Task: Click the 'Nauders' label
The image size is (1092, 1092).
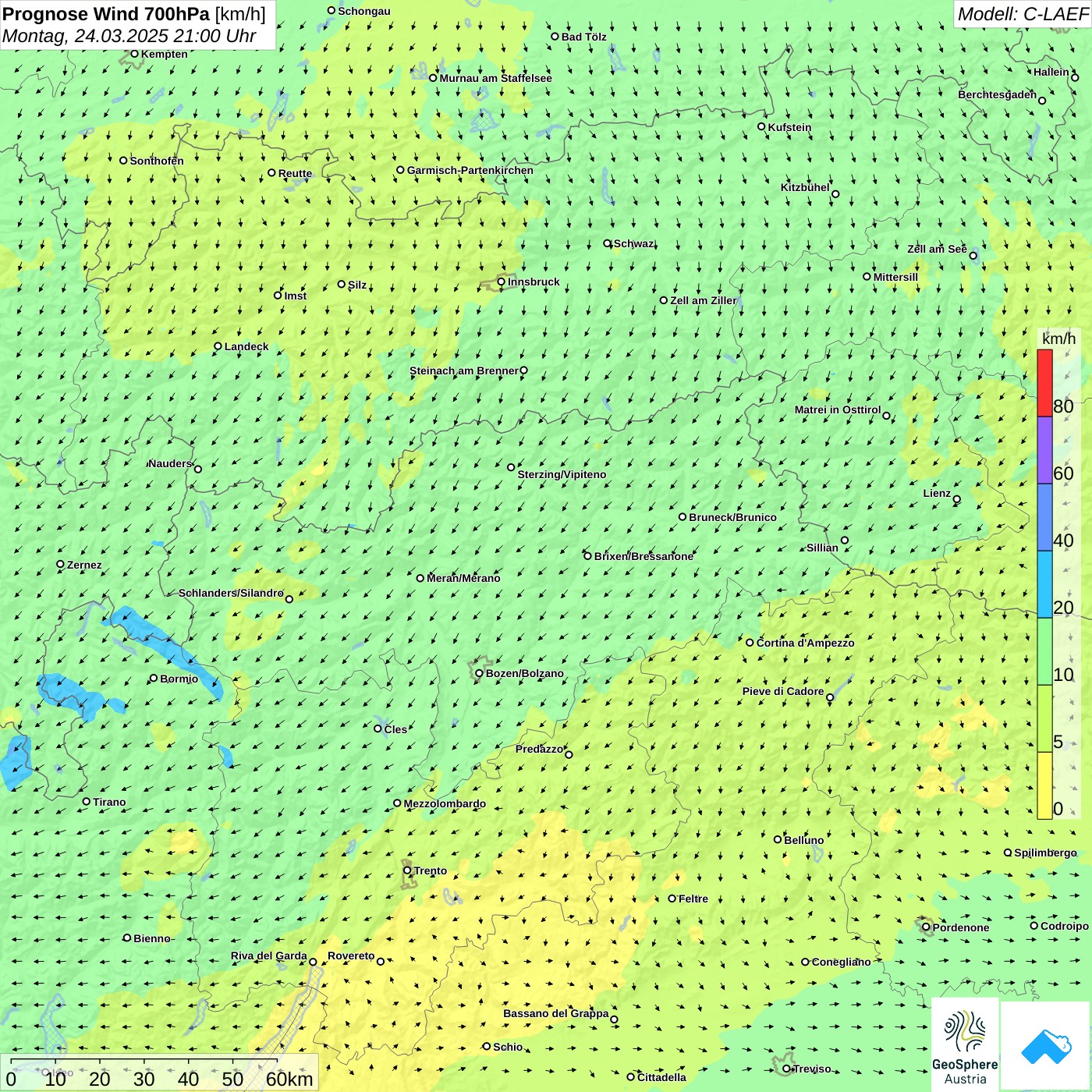Action: (170, 463)
